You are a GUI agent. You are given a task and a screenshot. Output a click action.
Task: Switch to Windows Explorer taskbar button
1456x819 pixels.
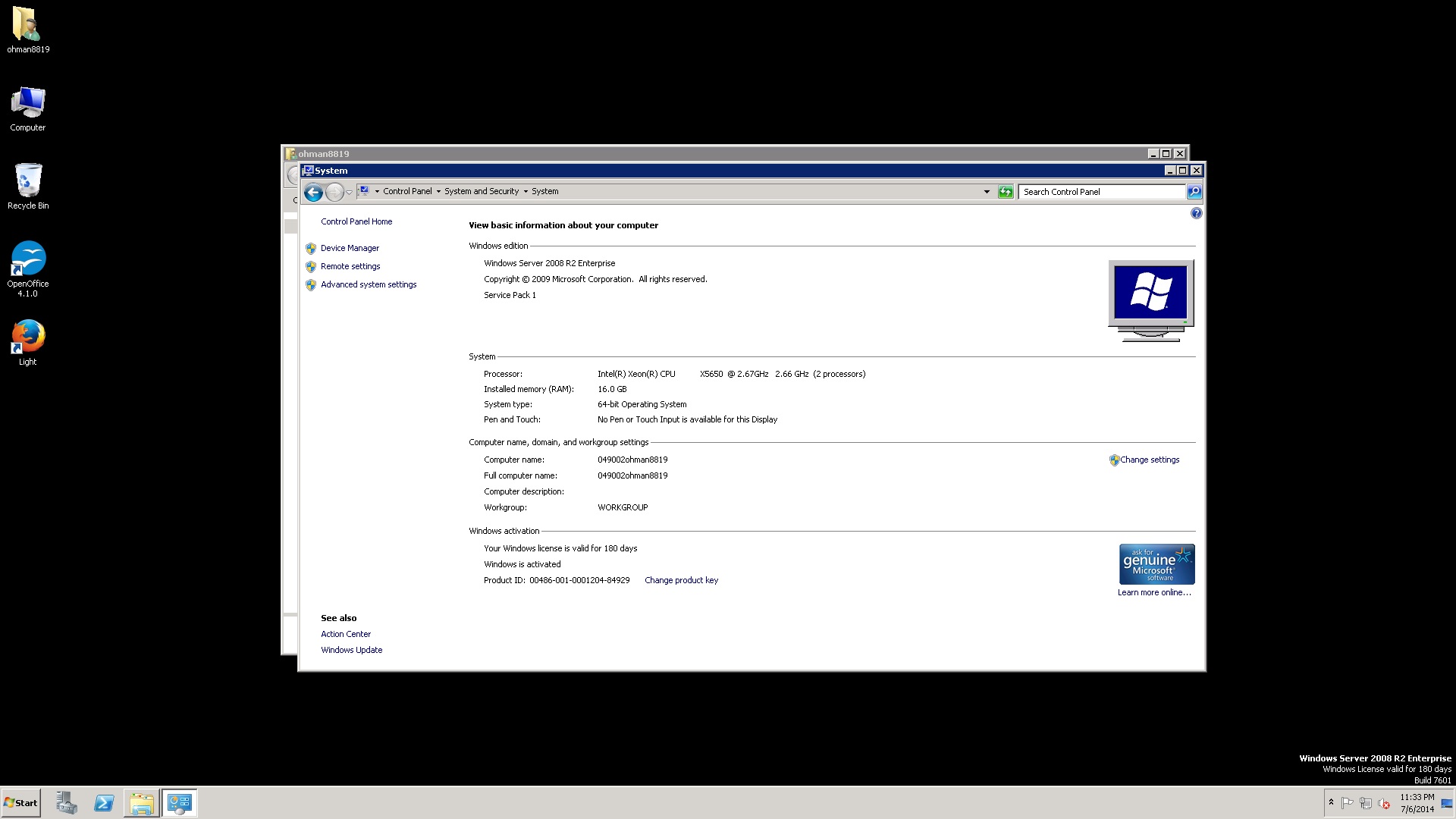[x=141, y=803]
